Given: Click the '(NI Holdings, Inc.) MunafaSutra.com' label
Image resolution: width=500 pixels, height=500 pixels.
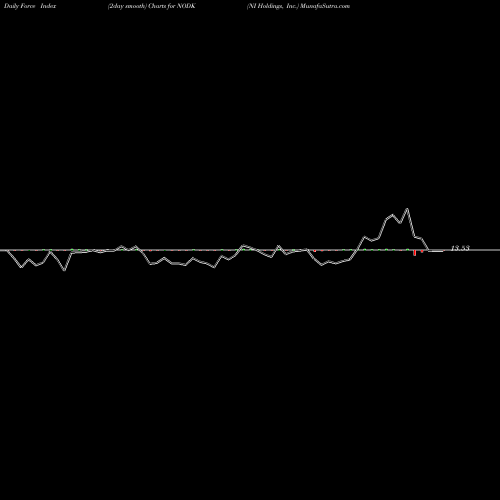Looking at the screenshot, I should tap(298, 6).
